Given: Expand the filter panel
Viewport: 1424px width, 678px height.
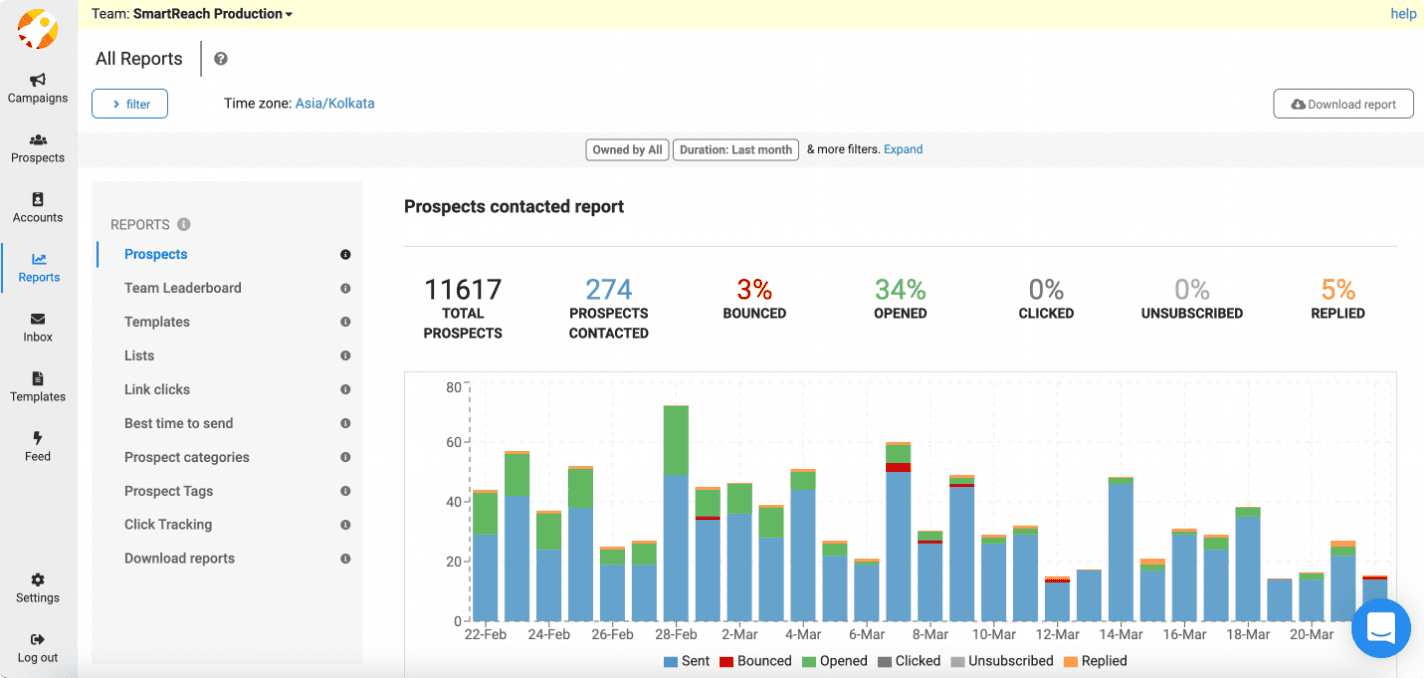Looking at the screenshot, I should pos(129,103).
